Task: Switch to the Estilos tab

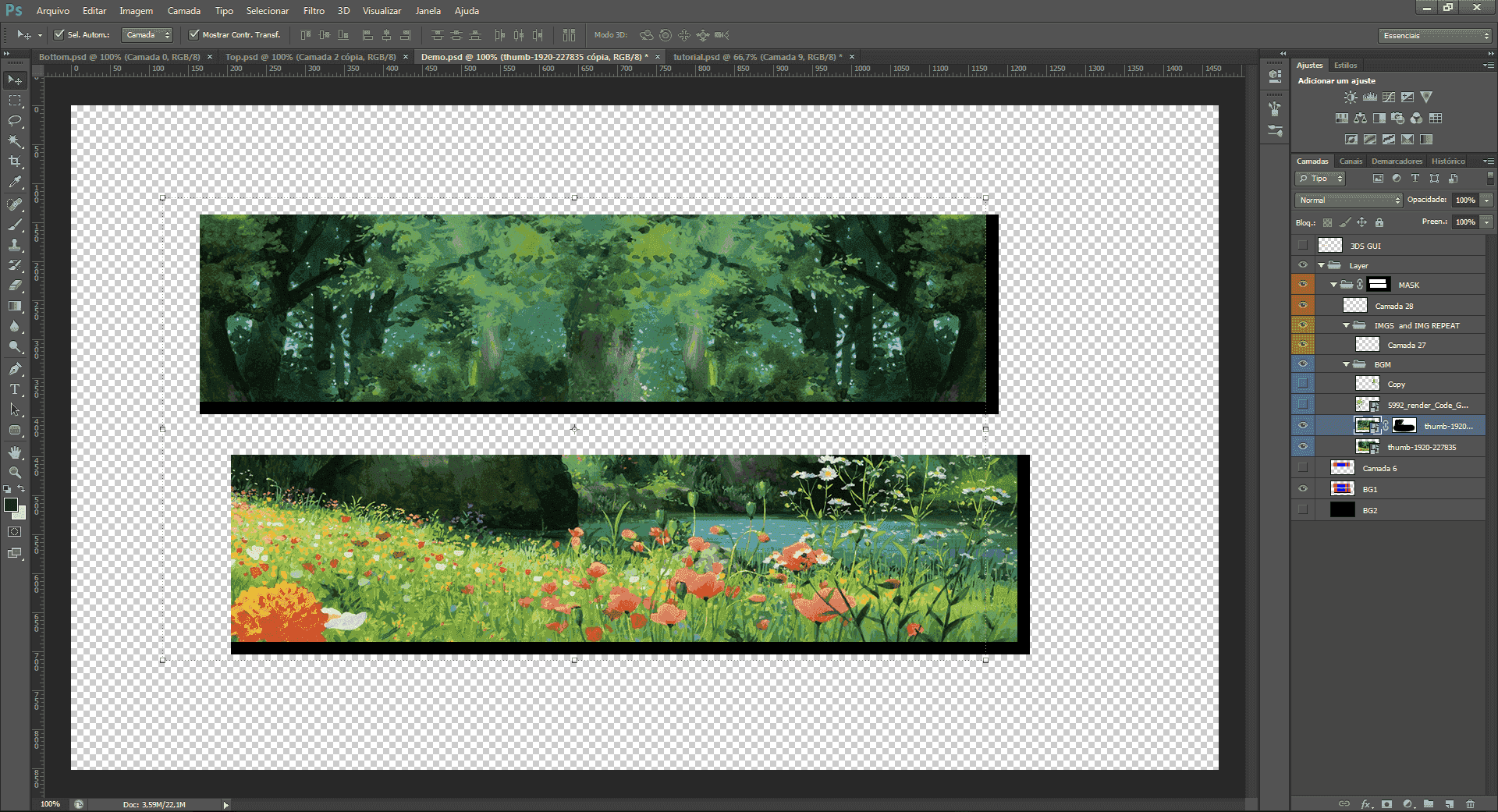Action: [1345, 66]
